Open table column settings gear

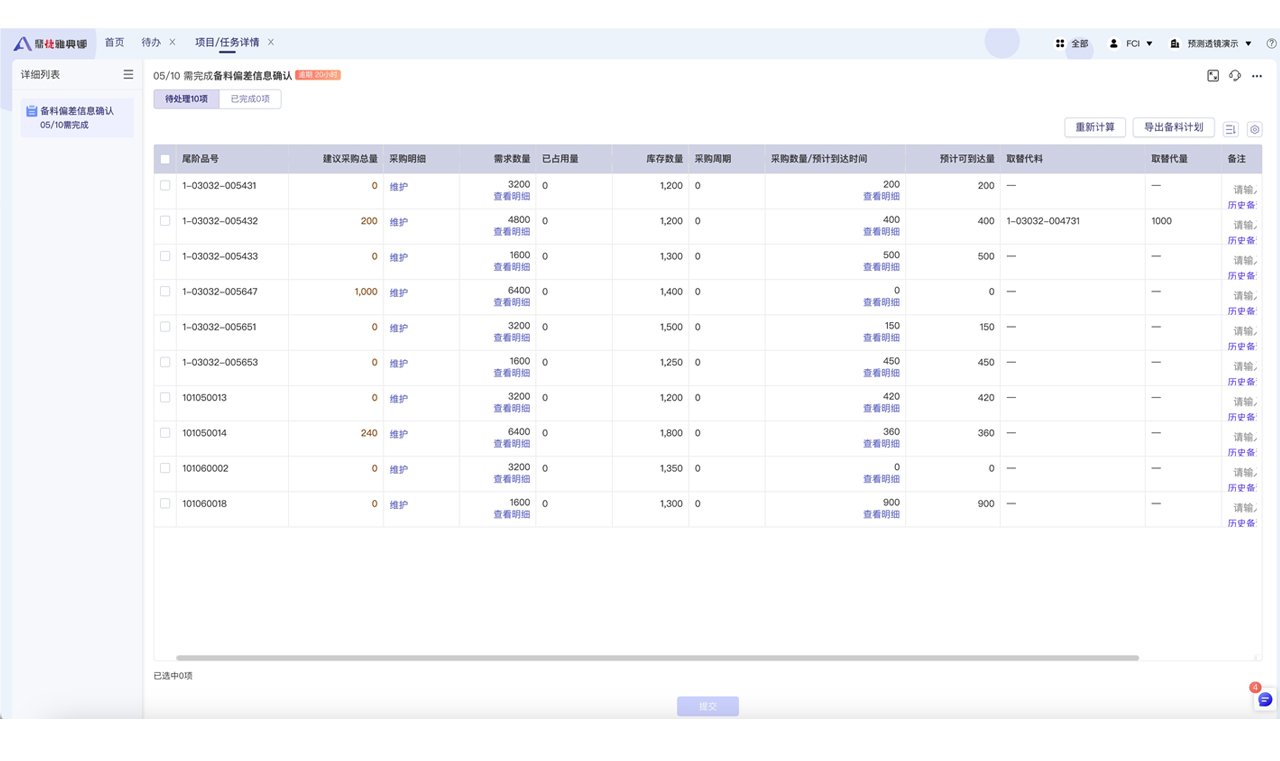1255,129
